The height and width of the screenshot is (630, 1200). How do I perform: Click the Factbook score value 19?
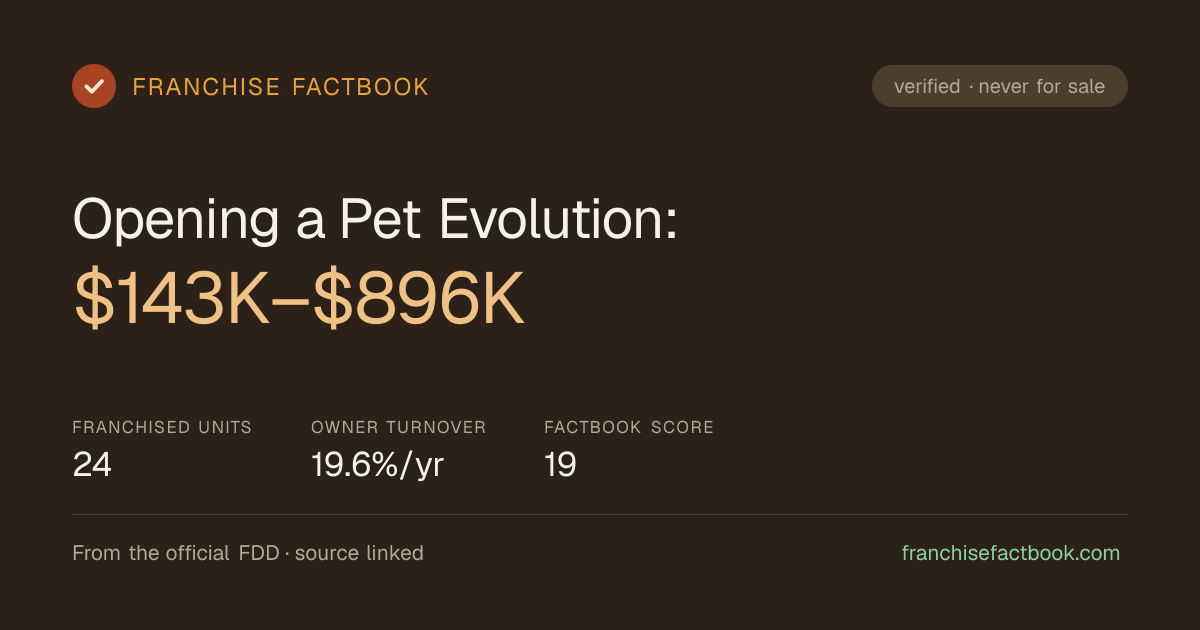560,465
